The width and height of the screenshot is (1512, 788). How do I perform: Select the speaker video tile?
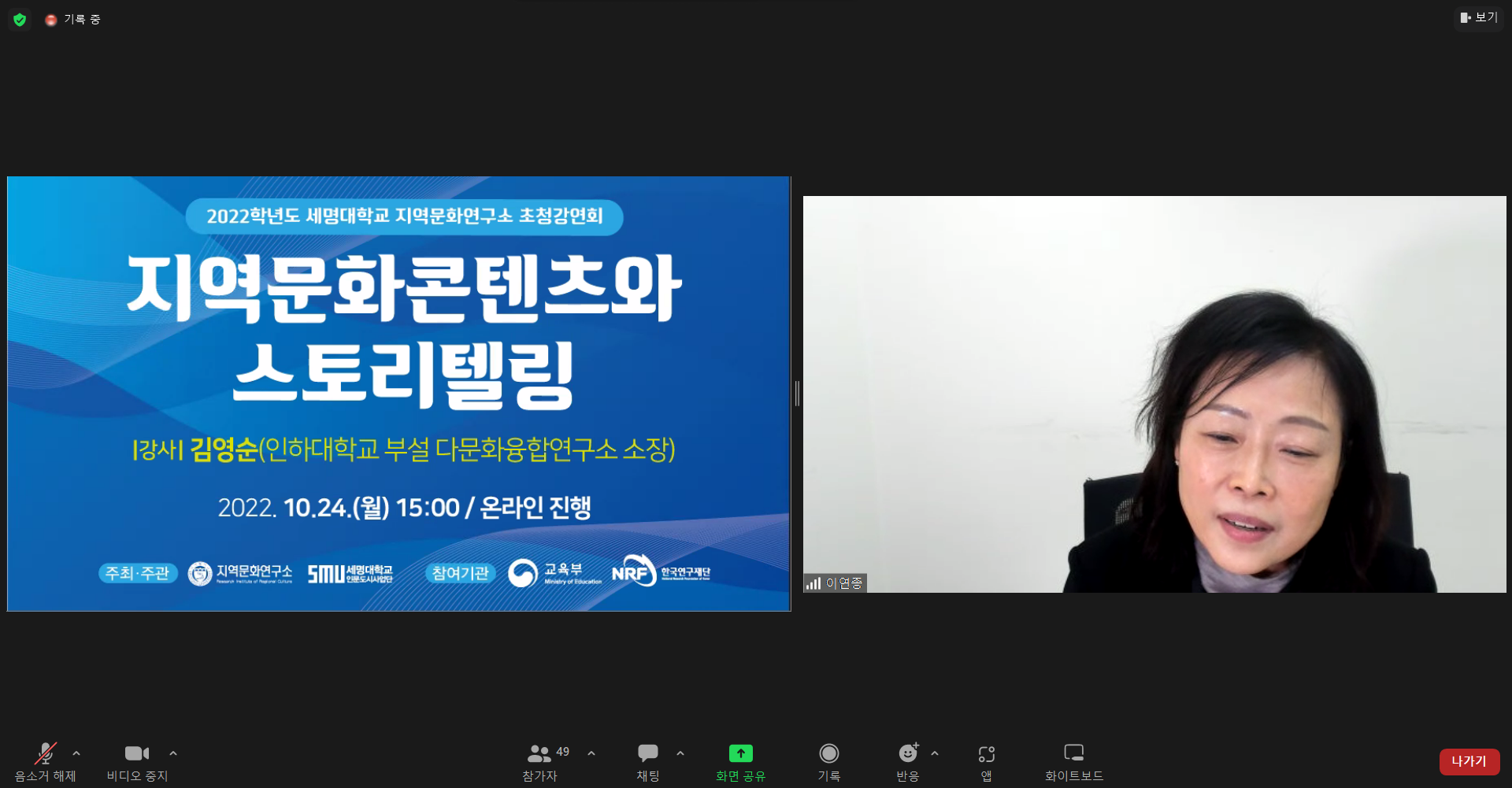point(1154,394)
